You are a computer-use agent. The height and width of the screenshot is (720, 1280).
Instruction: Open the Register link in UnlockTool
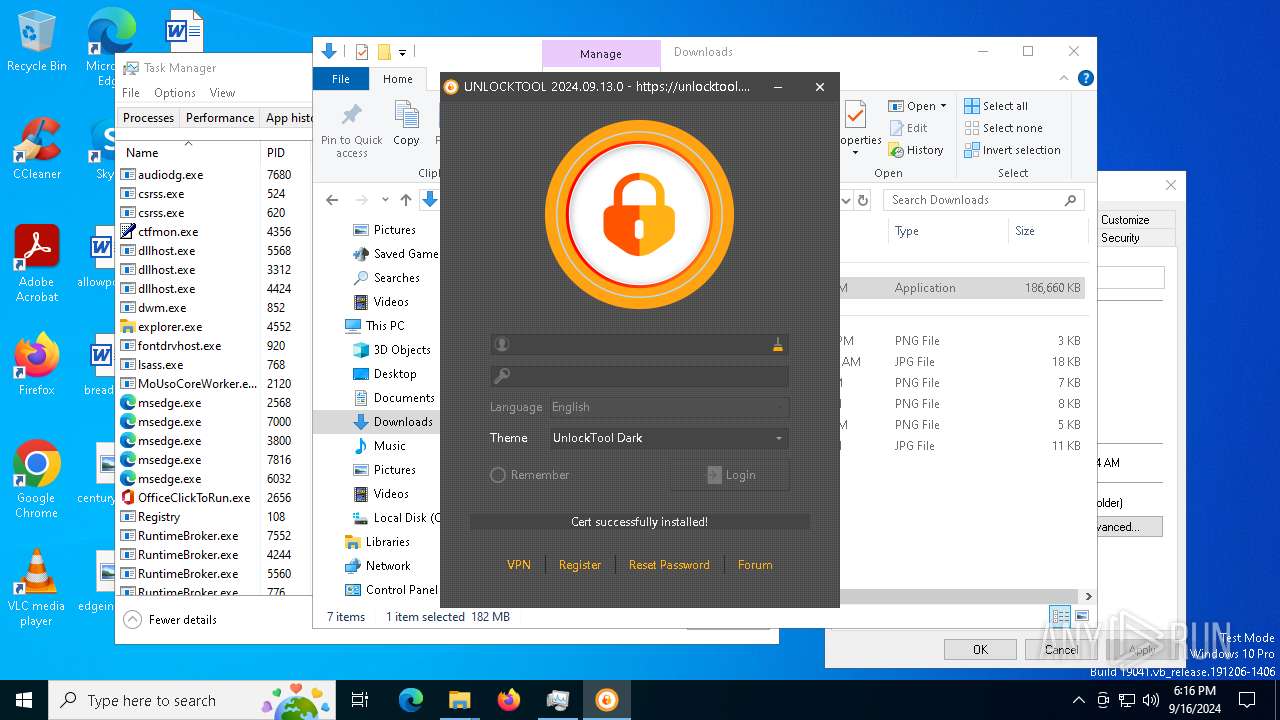coord(580,565)
